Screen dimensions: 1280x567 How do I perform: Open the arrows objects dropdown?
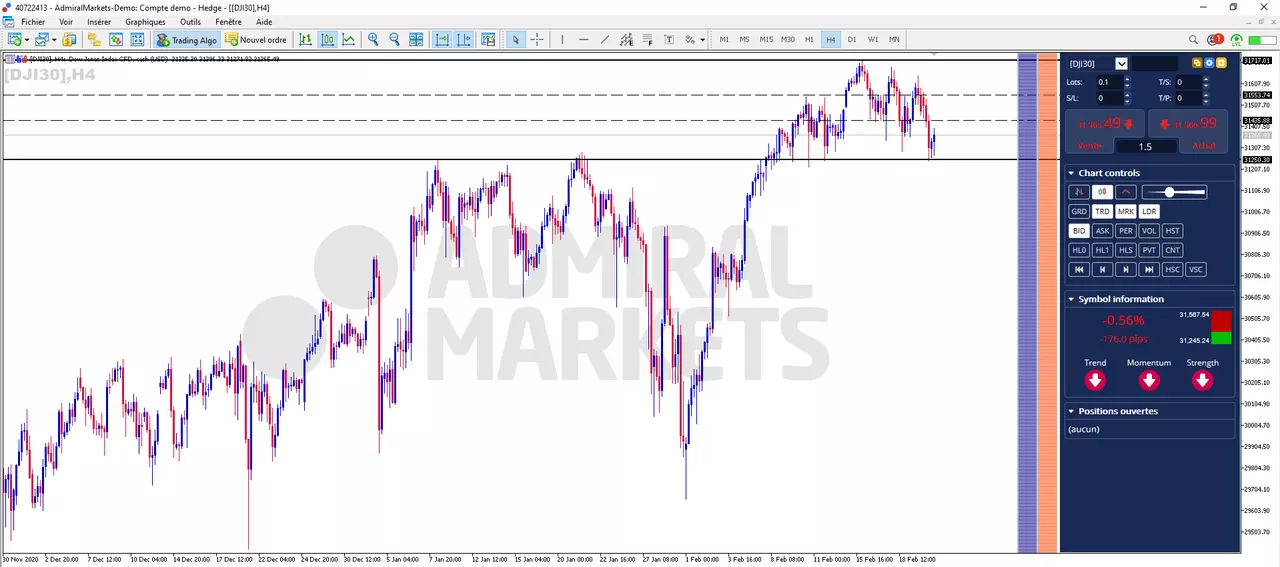(x=702, y=40)
